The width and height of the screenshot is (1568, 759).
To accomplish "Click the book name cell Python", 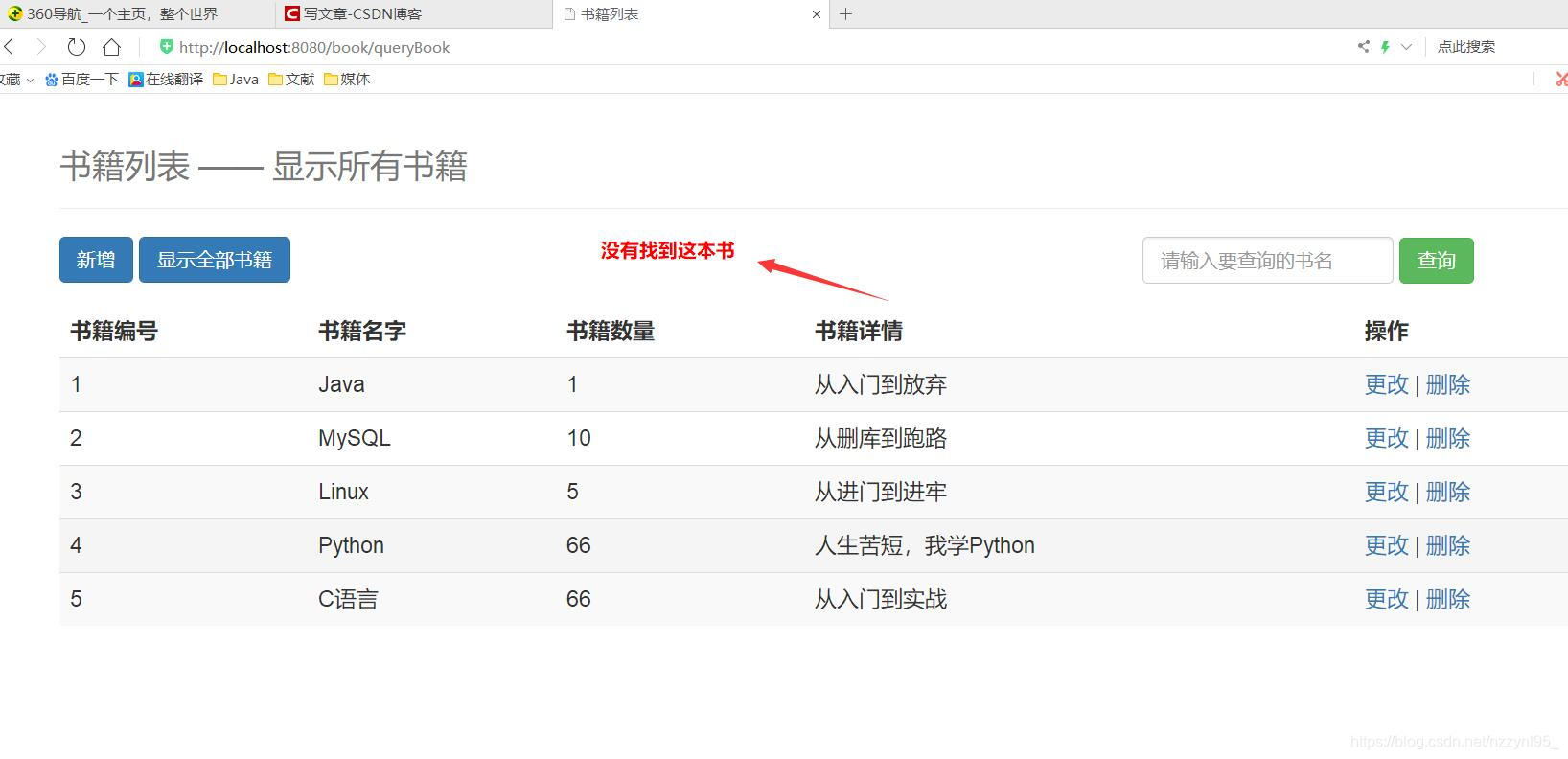I will coord(351,545).
